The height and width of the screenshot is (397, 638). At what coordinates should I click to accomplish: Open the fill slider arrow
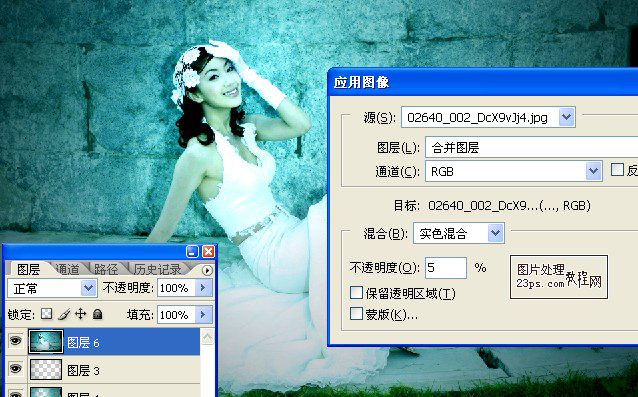pos(203,314)
